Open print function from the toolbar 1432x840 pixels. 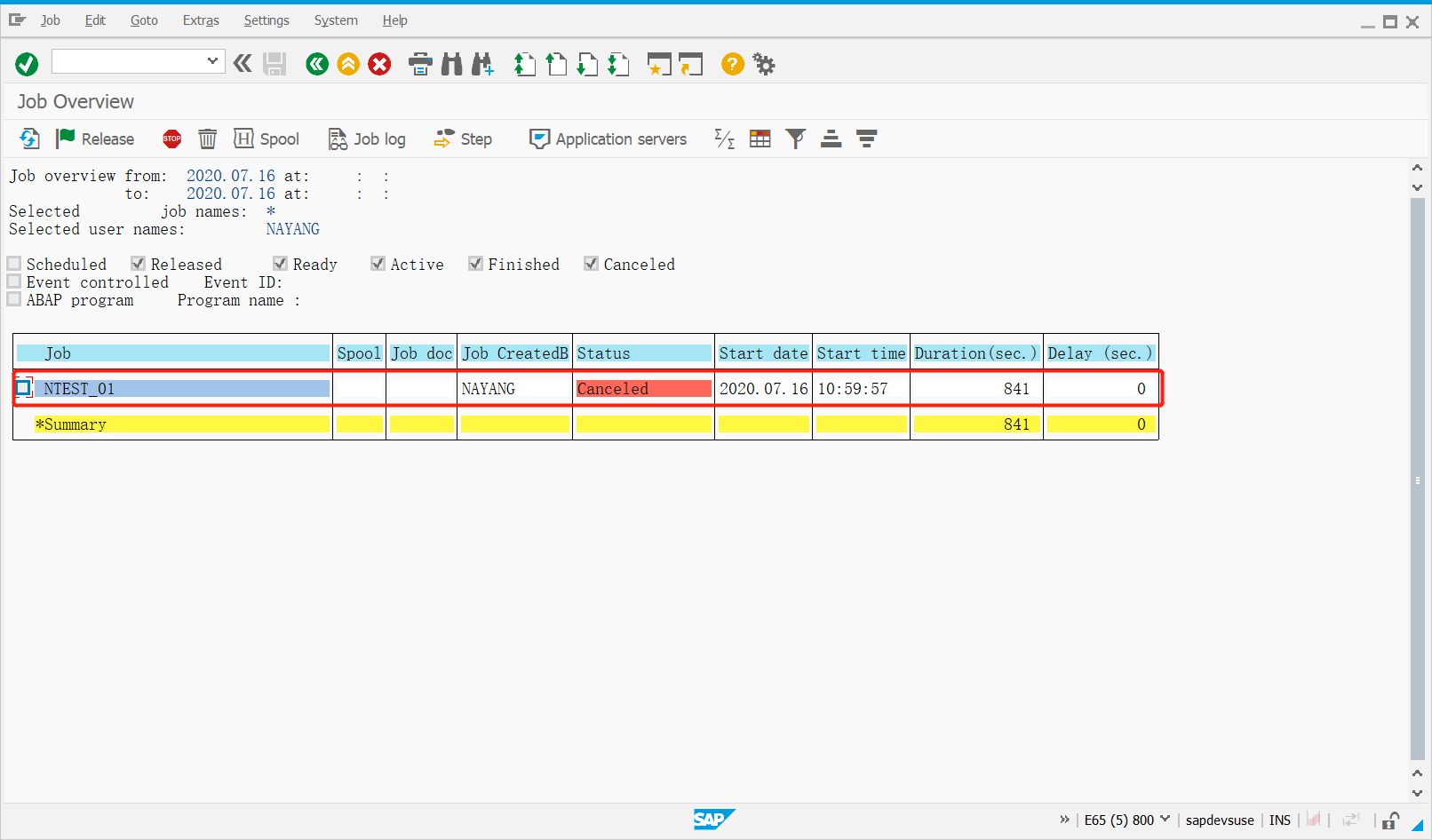pyautogui.click(x=419, y=64)
